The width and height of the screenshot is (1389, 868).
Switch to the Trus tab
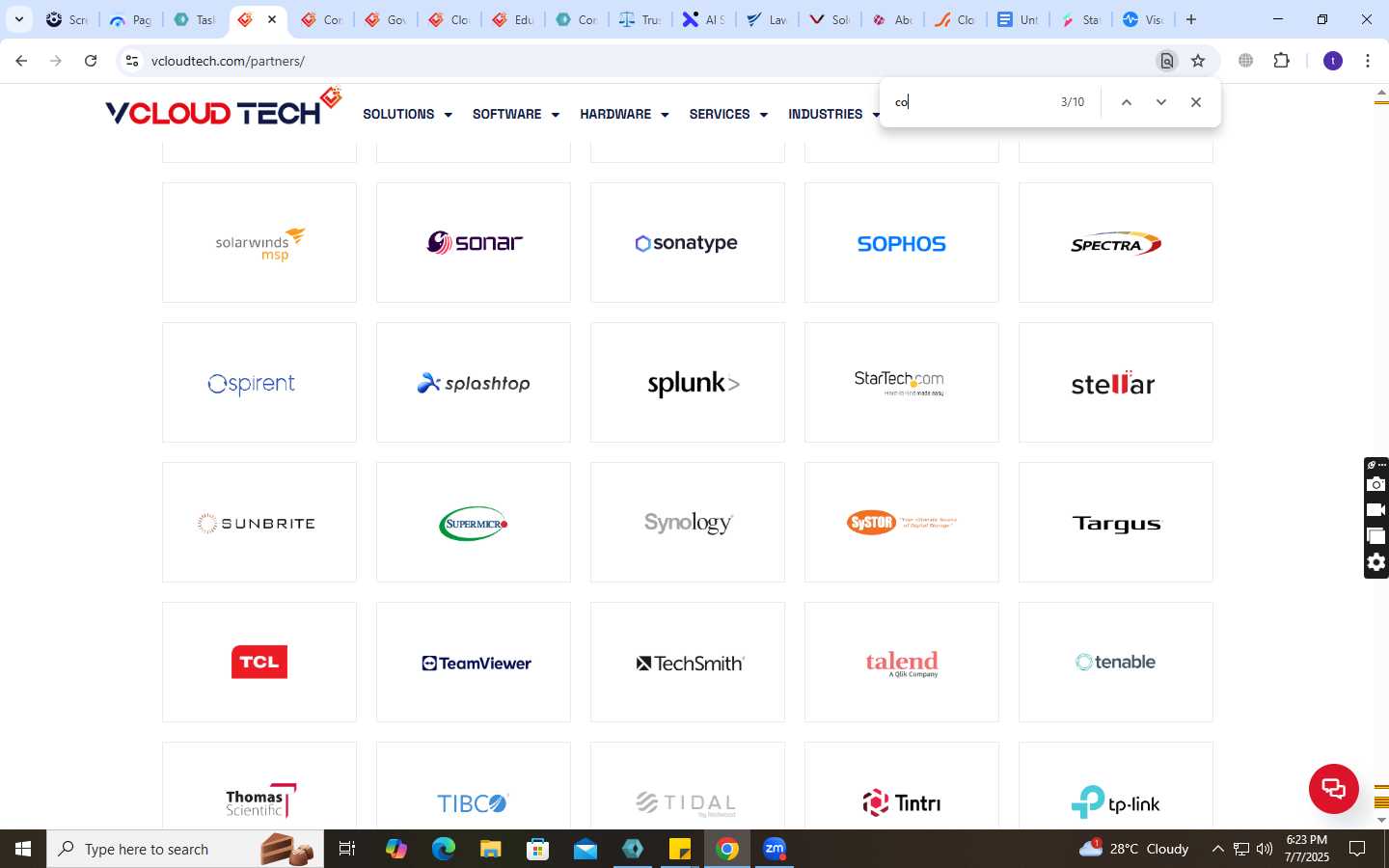pos(640,19)
